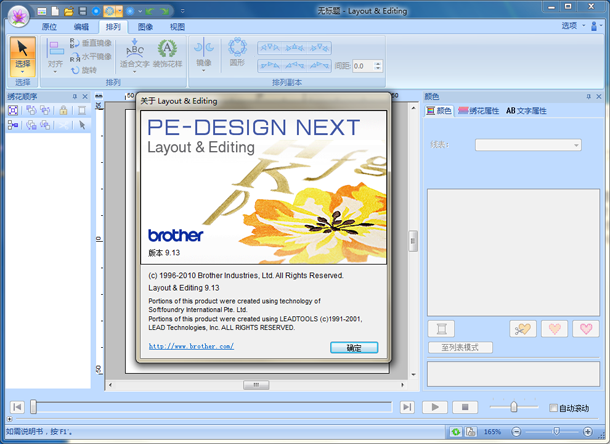Click the 垂直镜像 vertical mirror command
This screenshot has width=610, height=444.
[x=91, y=43]
